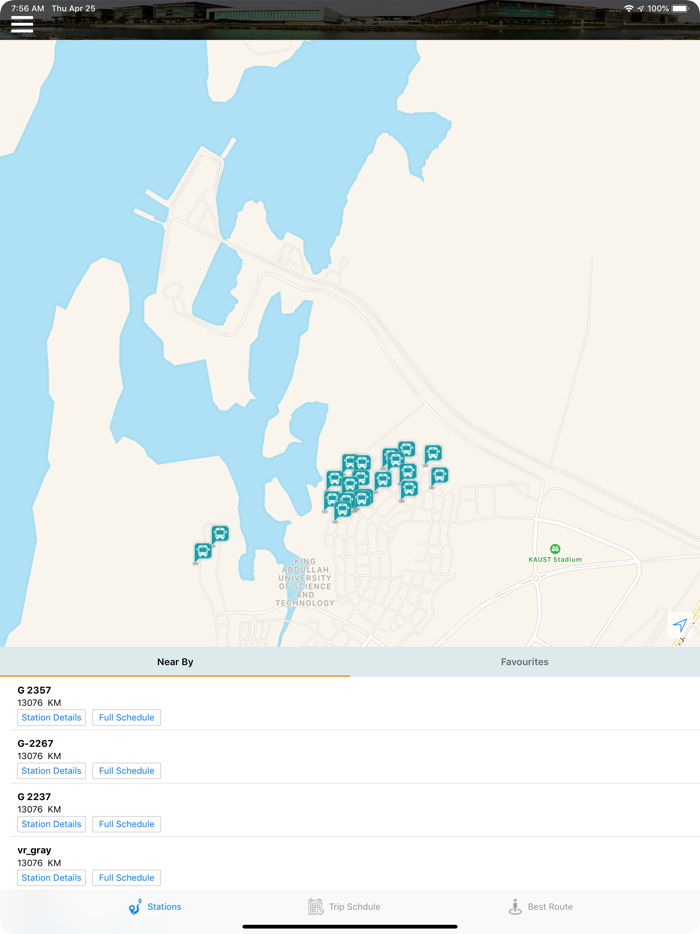
Task: Go to the Stations bottom tab
Action: click(155, 907)
